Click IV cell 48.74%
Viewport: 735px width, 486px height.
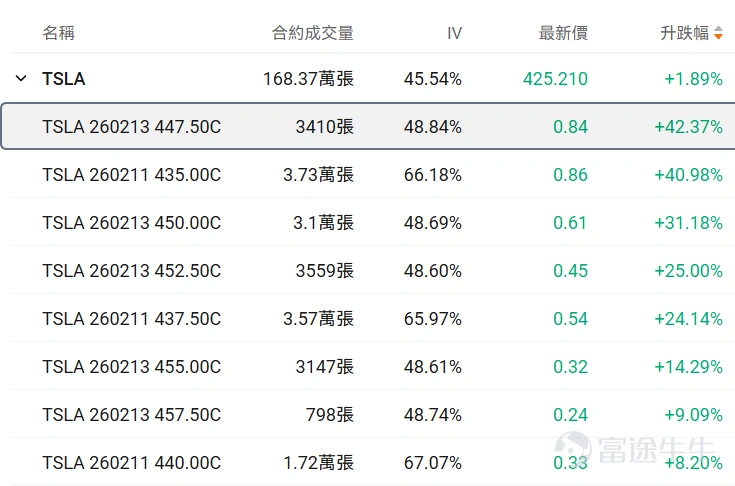pos(433,415)
